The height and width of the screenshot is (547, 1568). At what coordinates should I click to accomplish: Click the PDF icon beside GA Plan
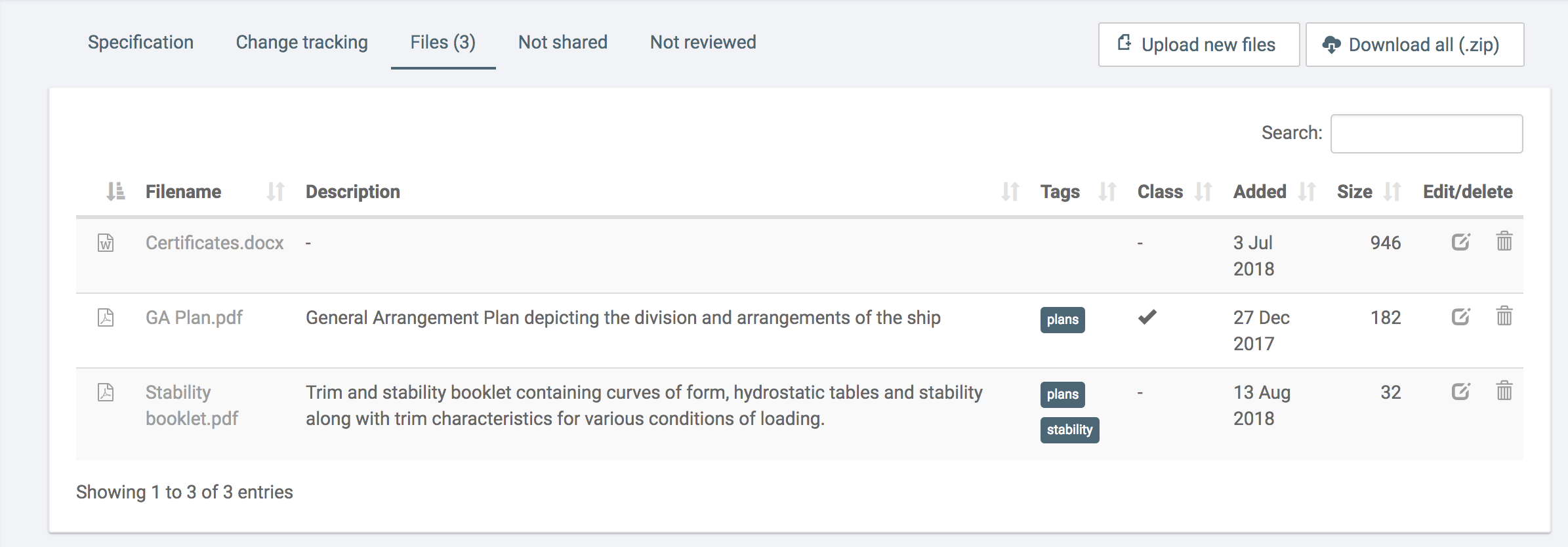pyautogui.click(x=106, y=317)
